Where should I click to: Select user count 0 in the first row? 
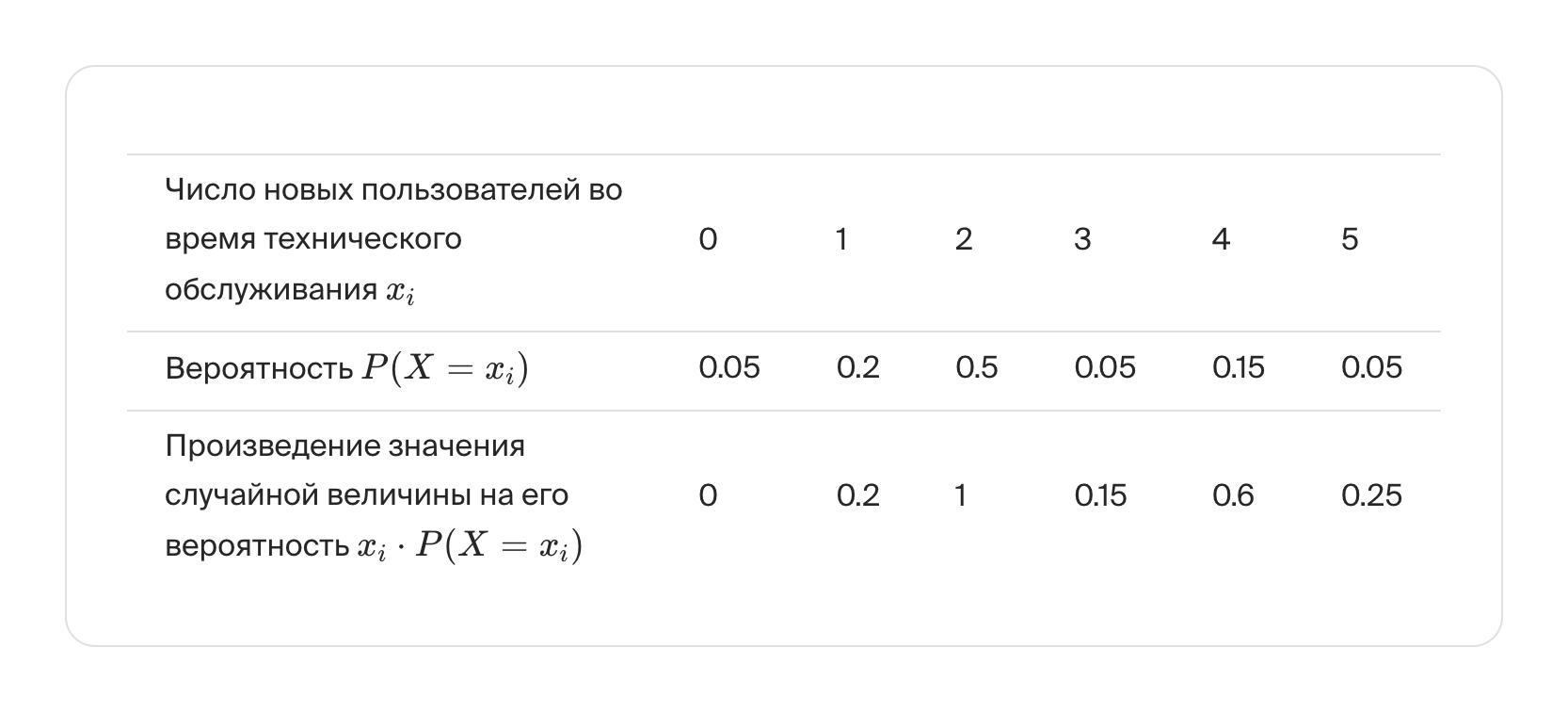(x=708, y=239)
